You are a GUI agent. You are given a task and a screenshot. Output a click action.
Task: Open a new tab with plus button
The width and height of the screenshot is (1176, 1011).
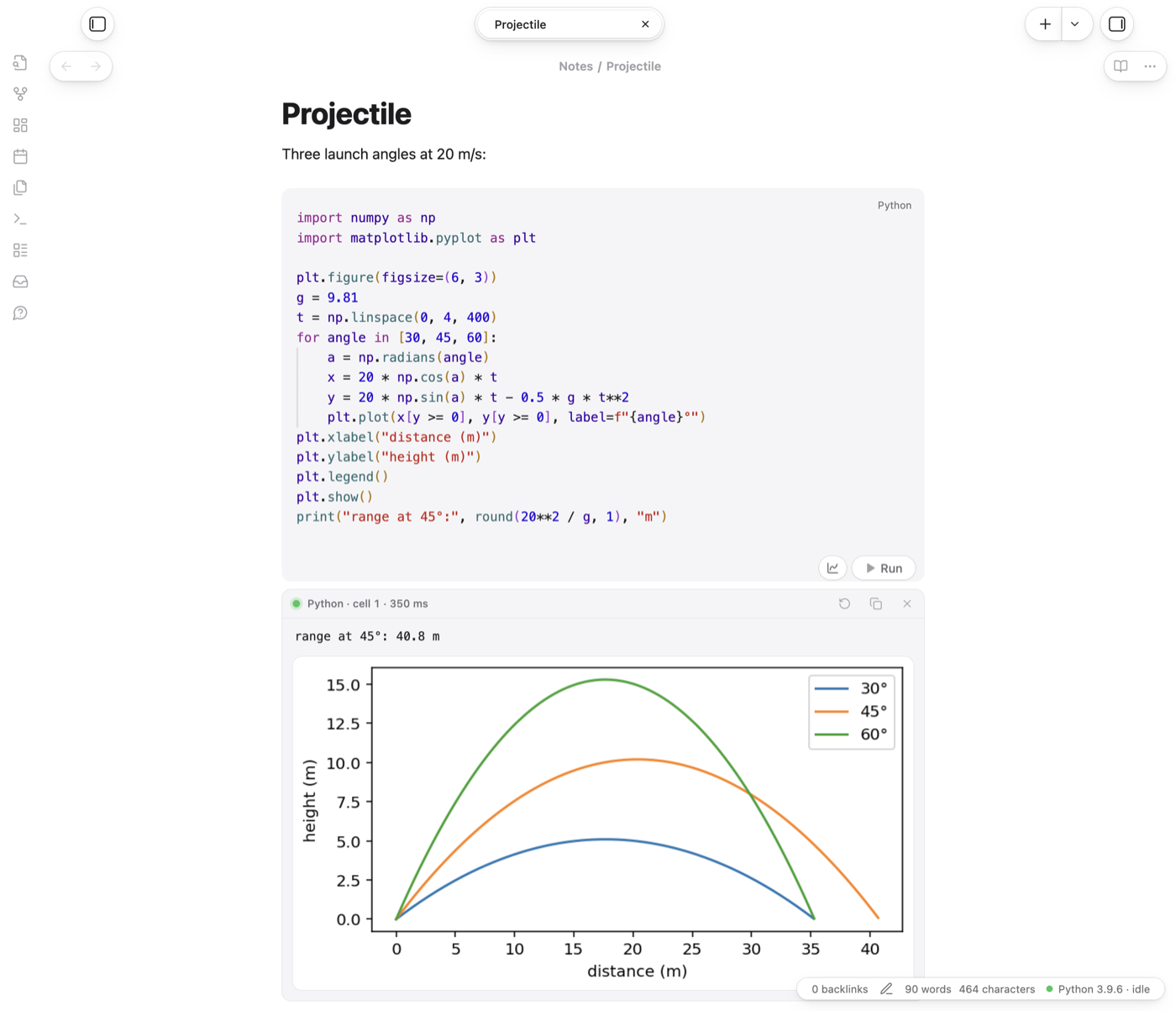pos(1045,24)
